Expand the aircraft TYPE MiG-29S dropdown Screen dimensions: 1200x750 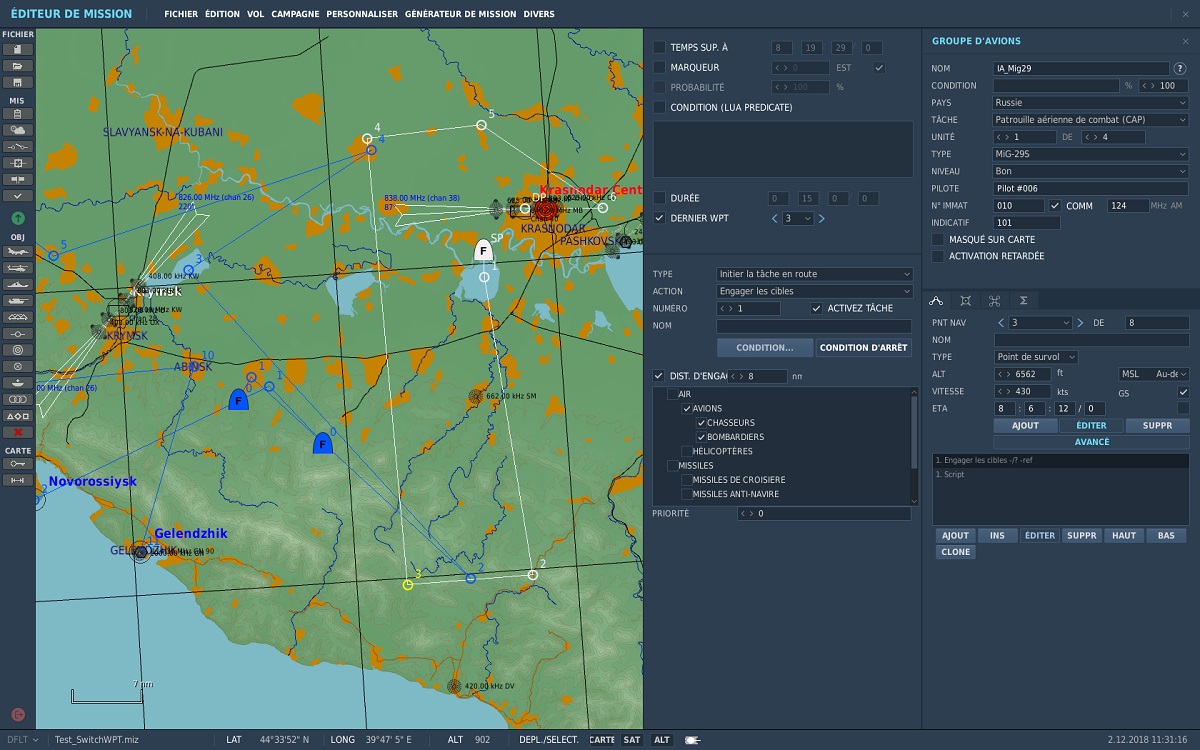(1090, 154)
